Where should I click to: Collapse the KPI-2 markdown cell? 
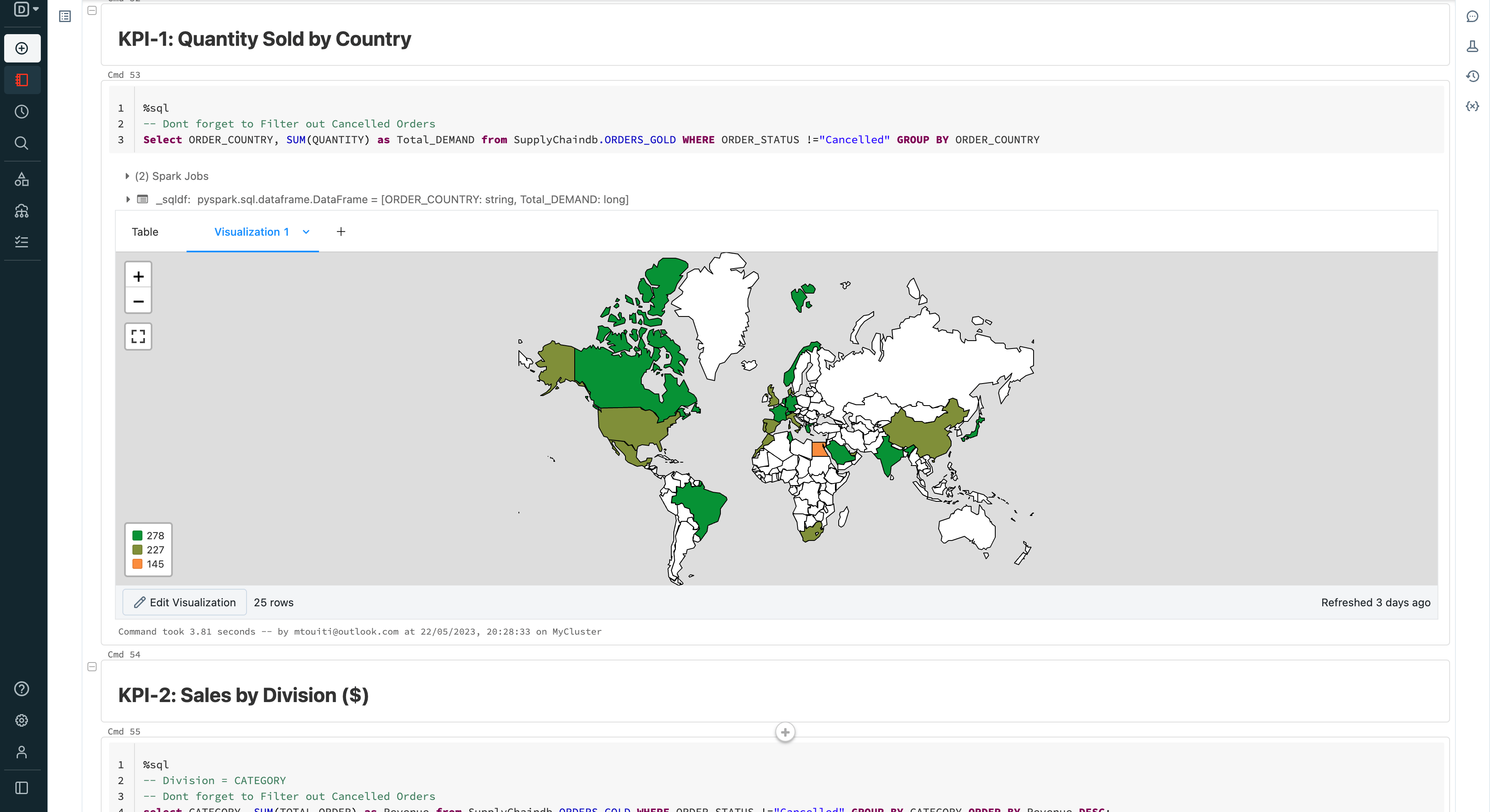coord(92,667)
